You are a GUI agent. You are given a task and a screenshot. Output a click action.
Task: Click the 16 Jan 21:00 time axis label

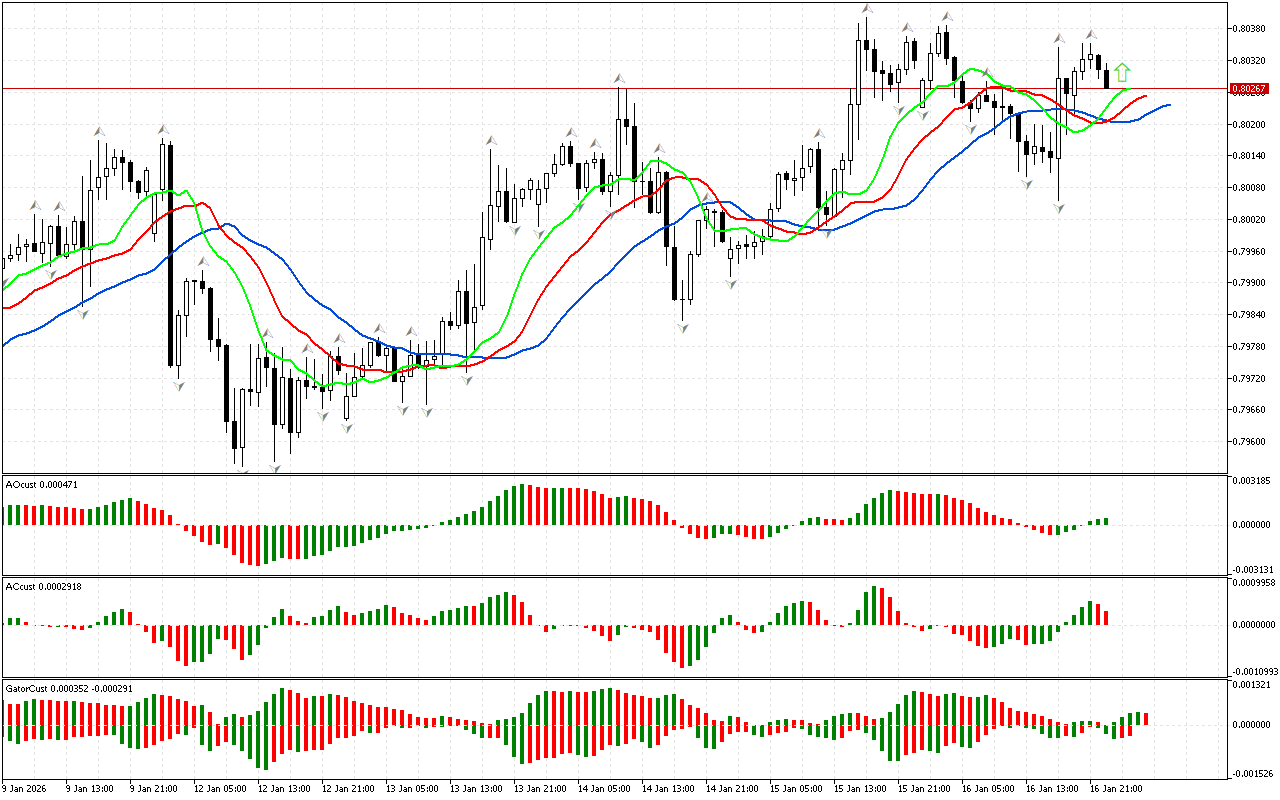point(1116,788)
